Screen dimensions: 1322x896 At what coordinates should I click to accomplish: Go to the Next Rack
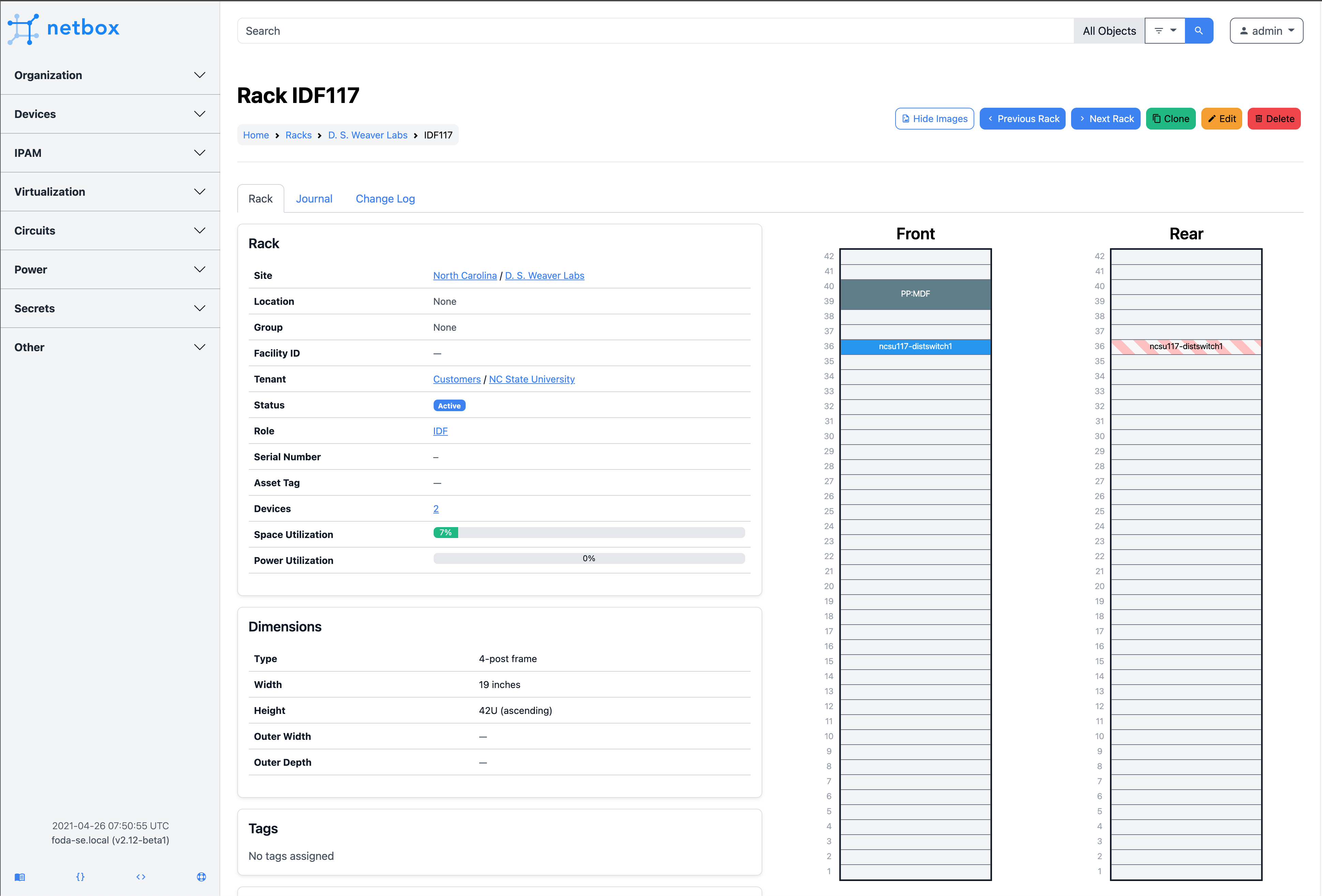pyautogui.click(x=1105, y=118)
